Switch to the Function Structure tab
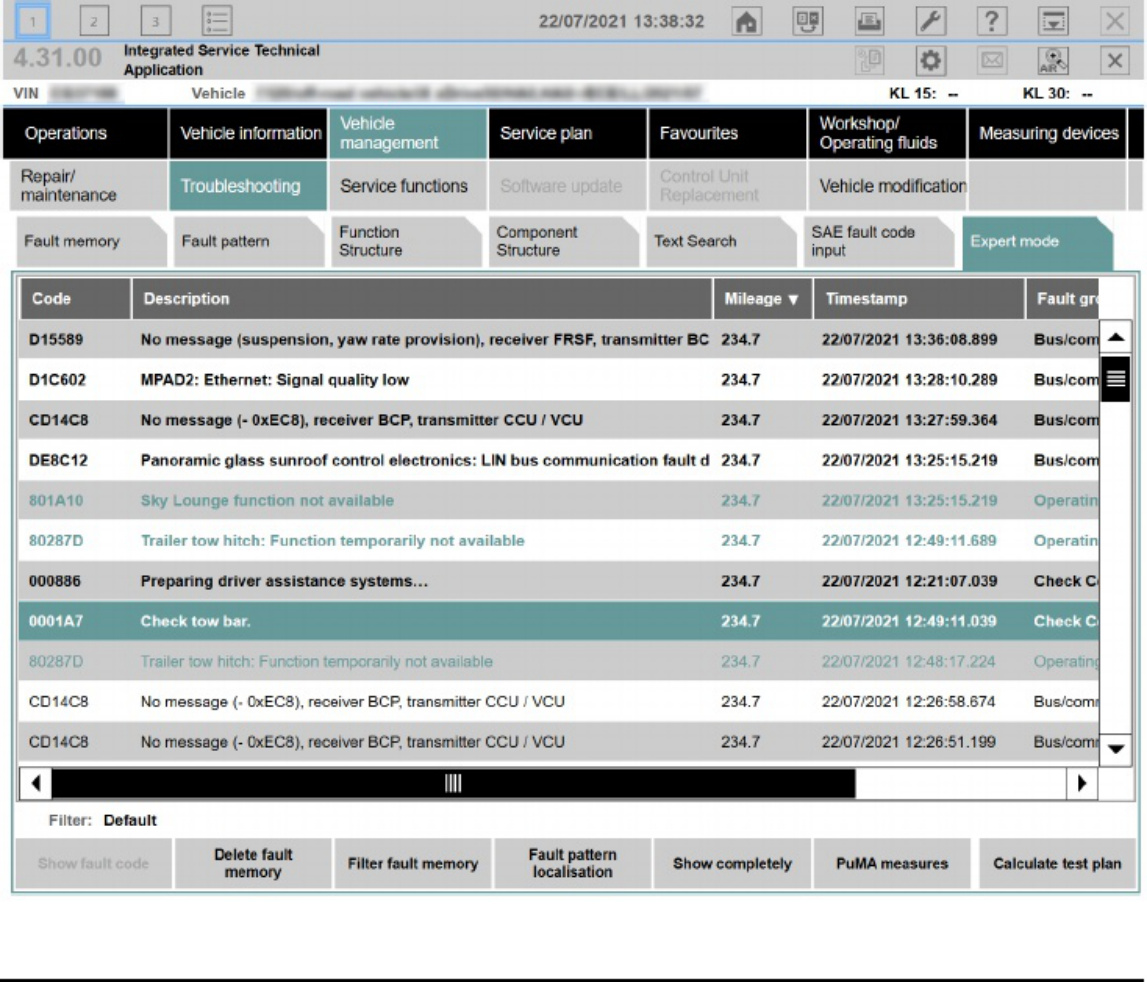The image size is (1147, 982). 406,241
